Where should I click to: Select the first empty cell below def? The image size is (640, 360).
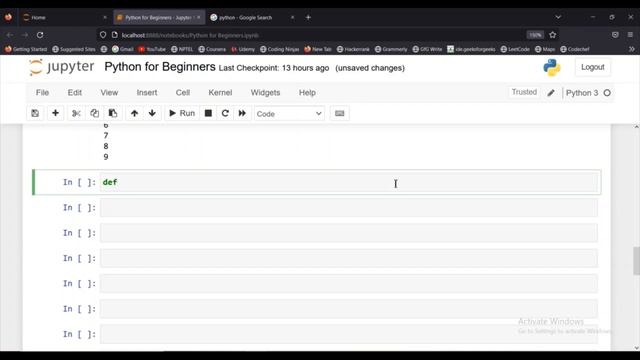pyautogui.click(x=349, y=208)
